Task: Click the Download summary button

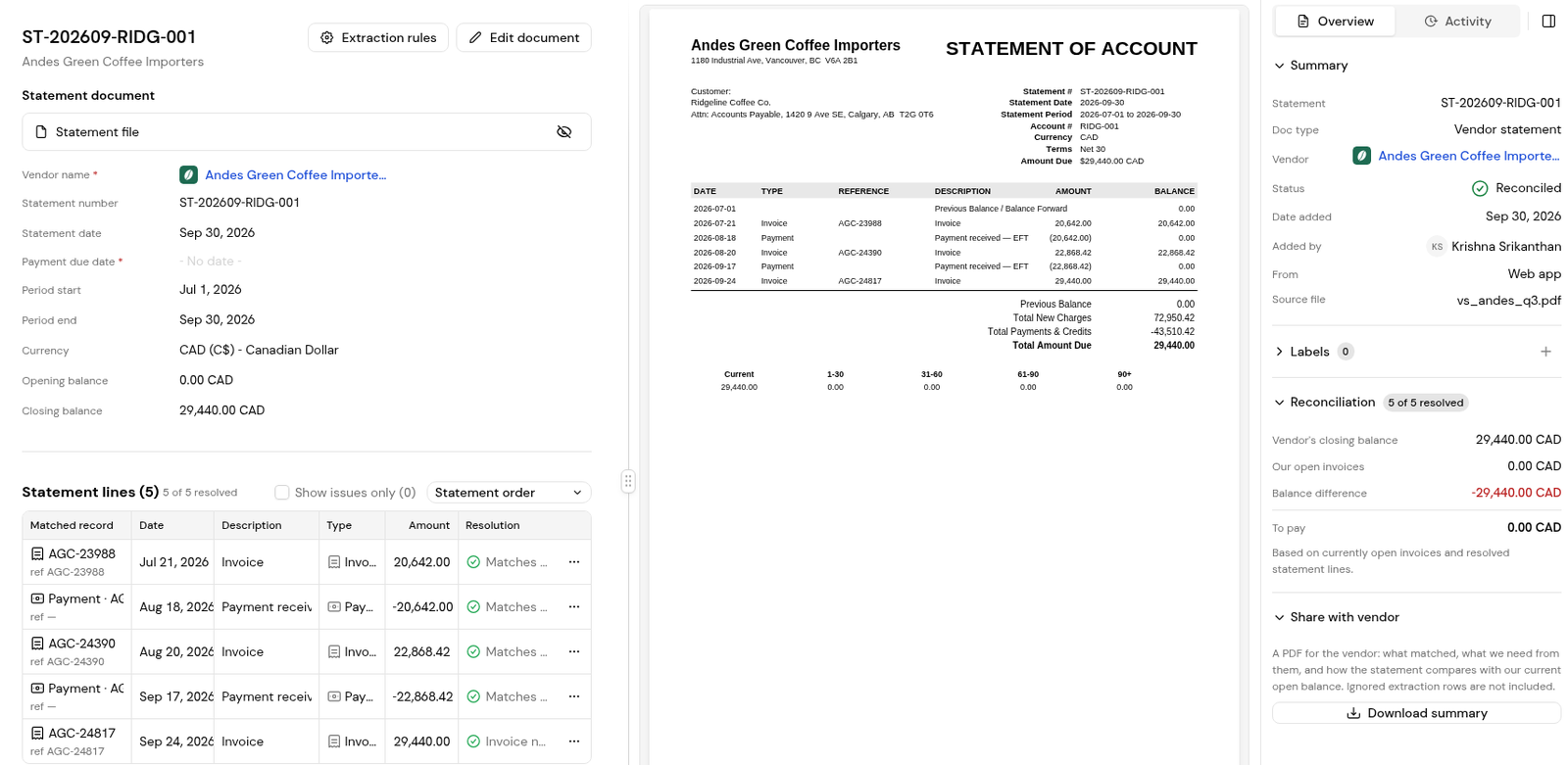Action: (1416, 713)
